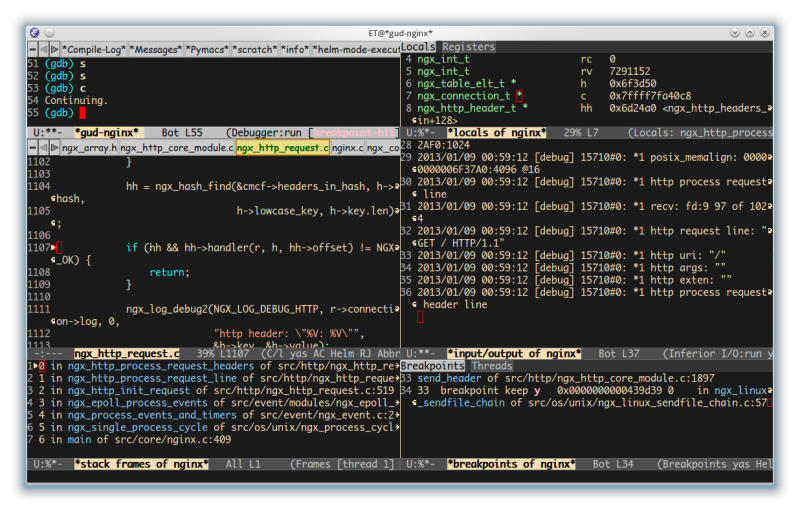Click the *breakpoints of nginx* mode line name
The image size is (800, 511).
click(x=511, y=464)
